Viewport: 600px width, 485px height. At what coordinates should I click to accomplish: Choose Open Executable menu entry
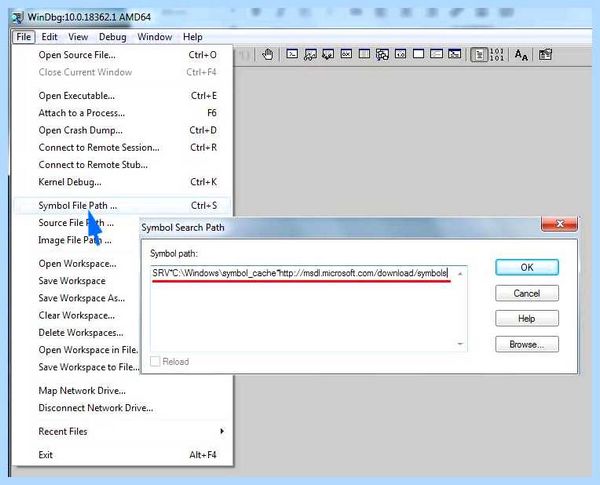point(122,96)
